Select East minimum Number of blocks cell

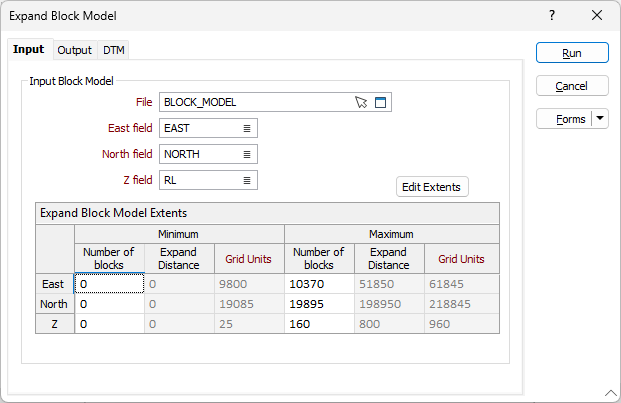109,285
